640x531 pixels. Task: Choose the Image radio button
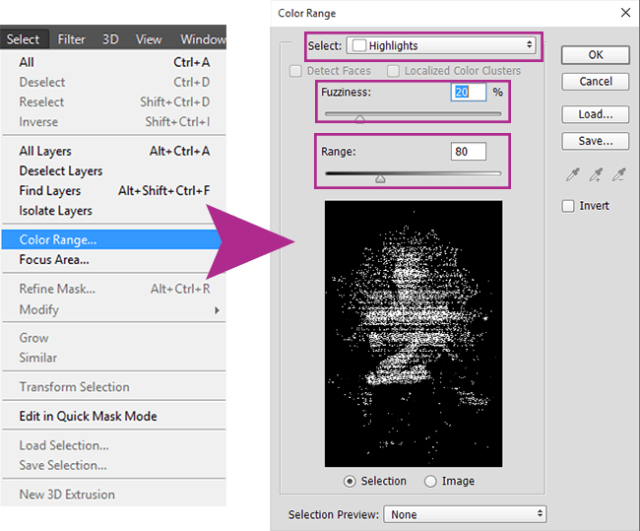431,481
